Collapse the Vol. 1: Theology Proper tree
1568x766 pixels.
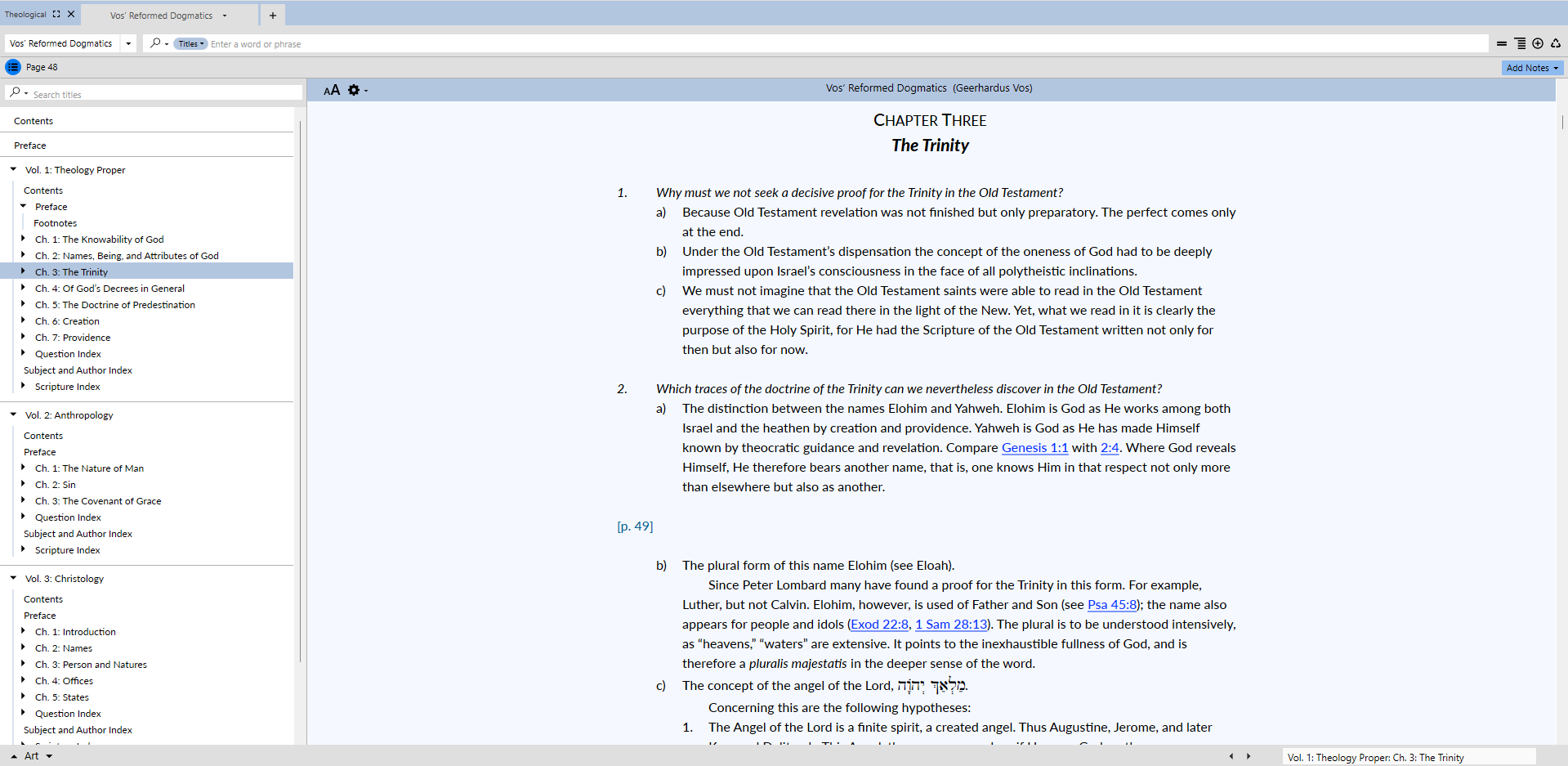(x=13, y=169)
